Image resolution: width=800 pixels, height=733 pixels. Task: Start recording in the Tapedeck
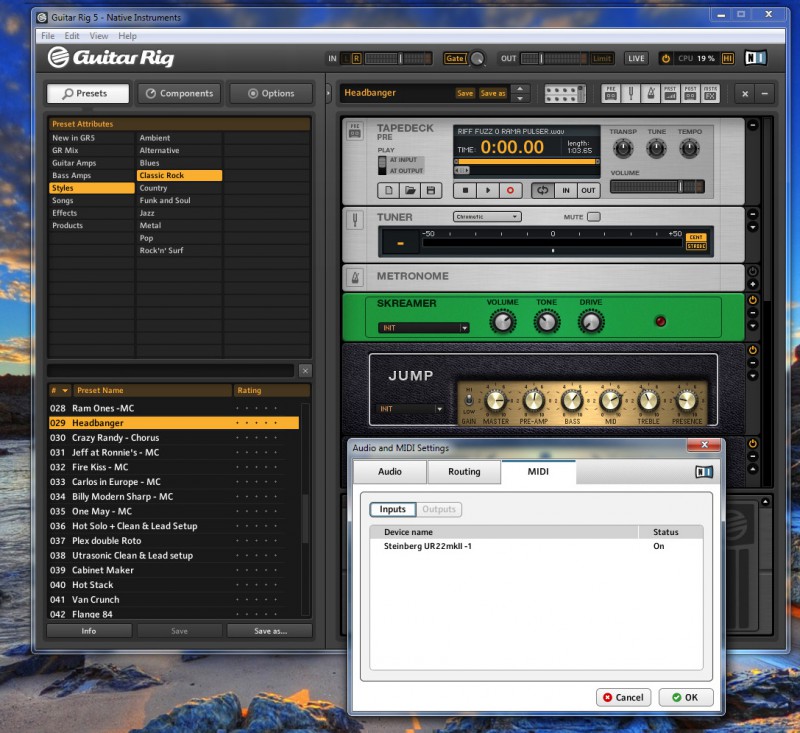510,190
